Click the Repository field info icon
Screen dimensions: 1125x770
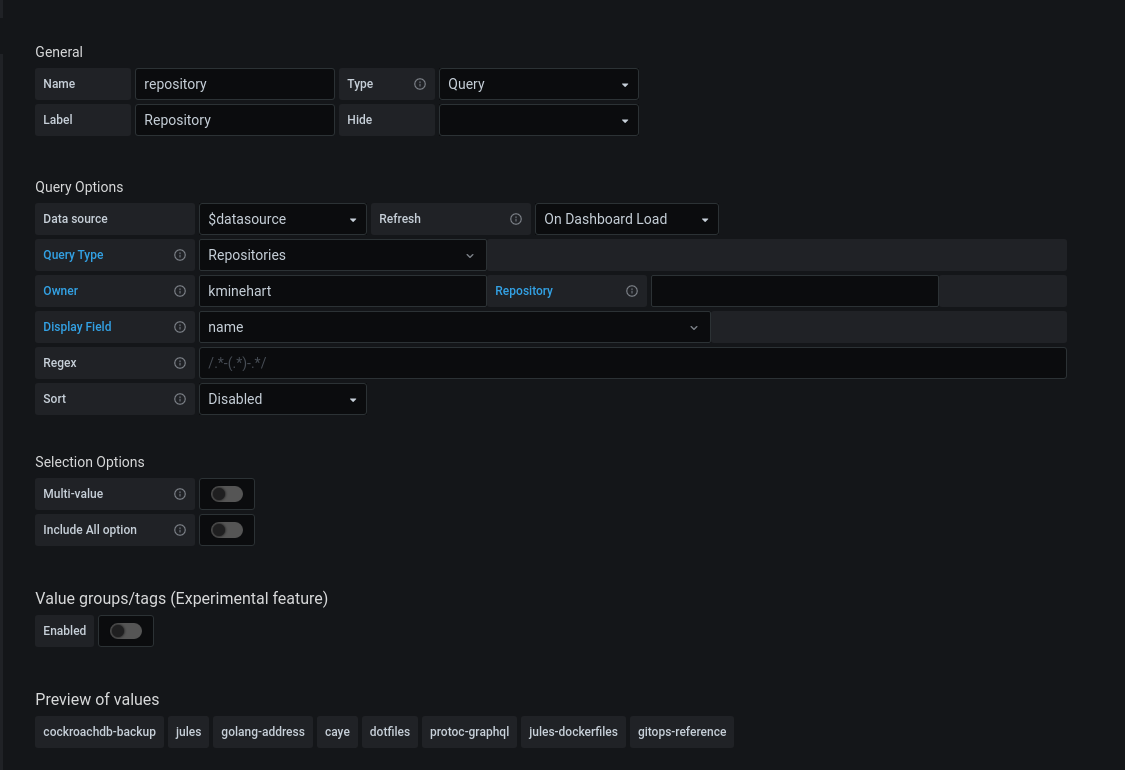(x=632, y=291)
